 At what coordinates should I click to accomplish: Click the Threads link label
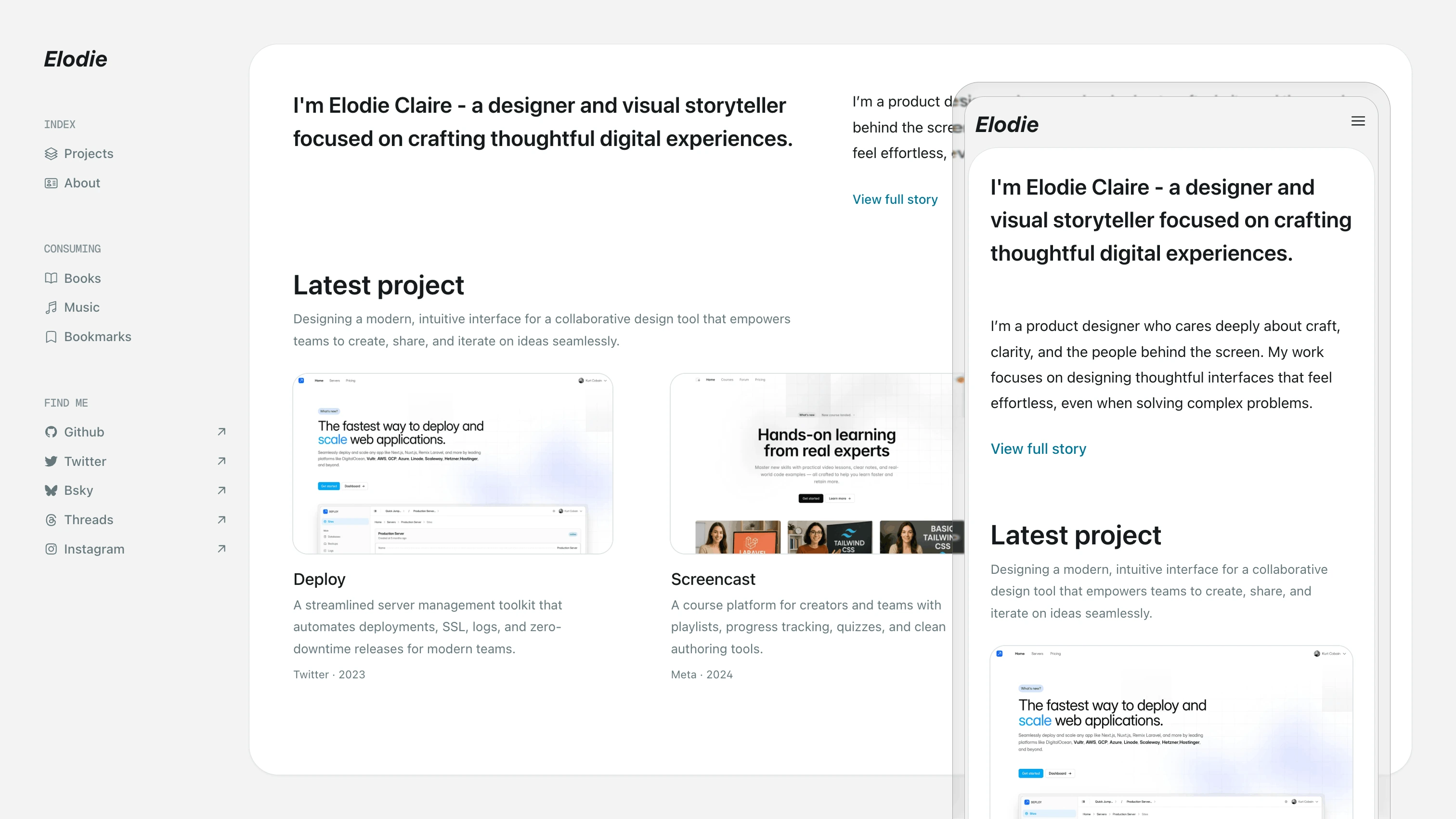click(88, 520)
